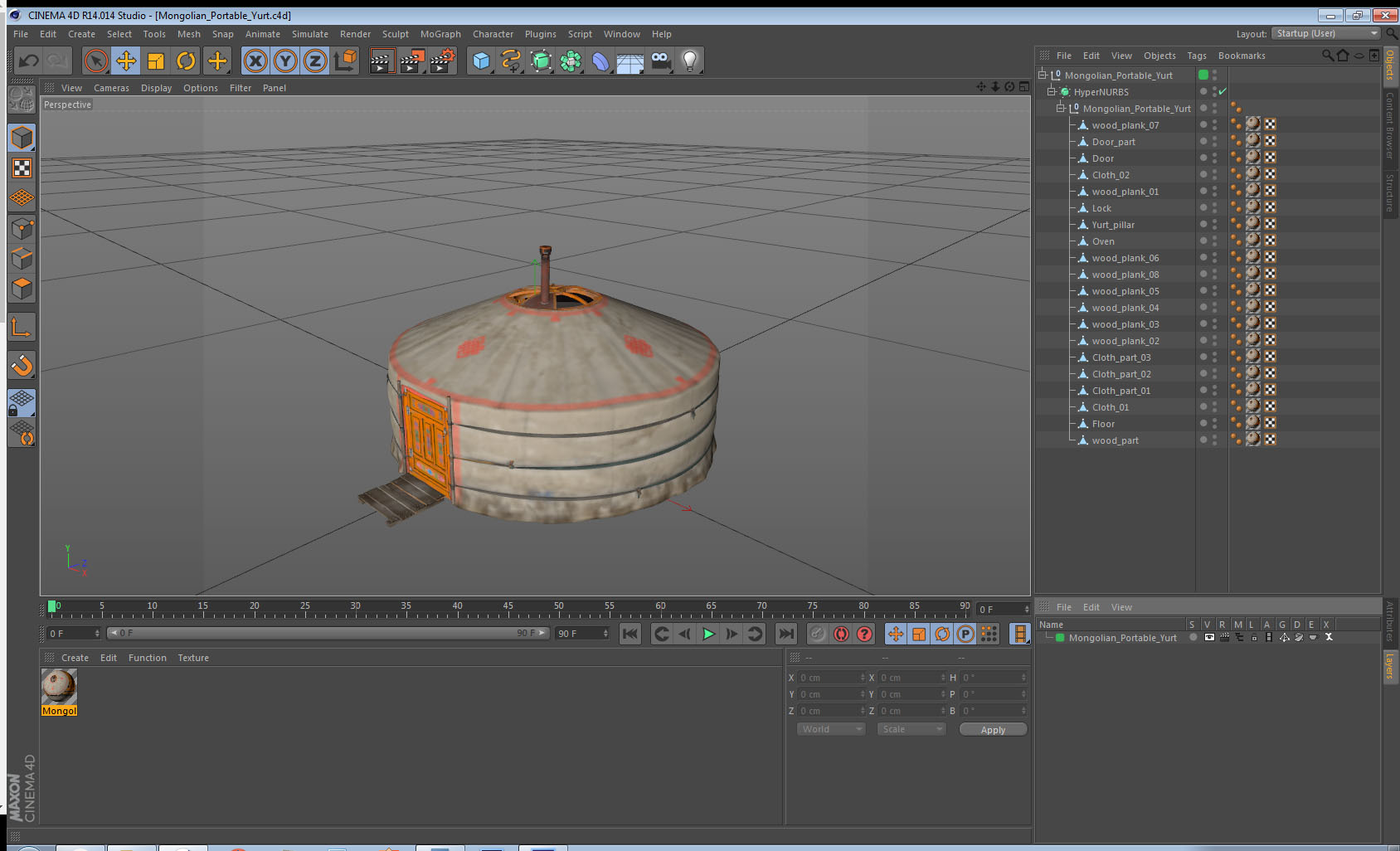Open World coordinate mode dropdown
Screen dimensions: 1400x851
pos(831,729)
